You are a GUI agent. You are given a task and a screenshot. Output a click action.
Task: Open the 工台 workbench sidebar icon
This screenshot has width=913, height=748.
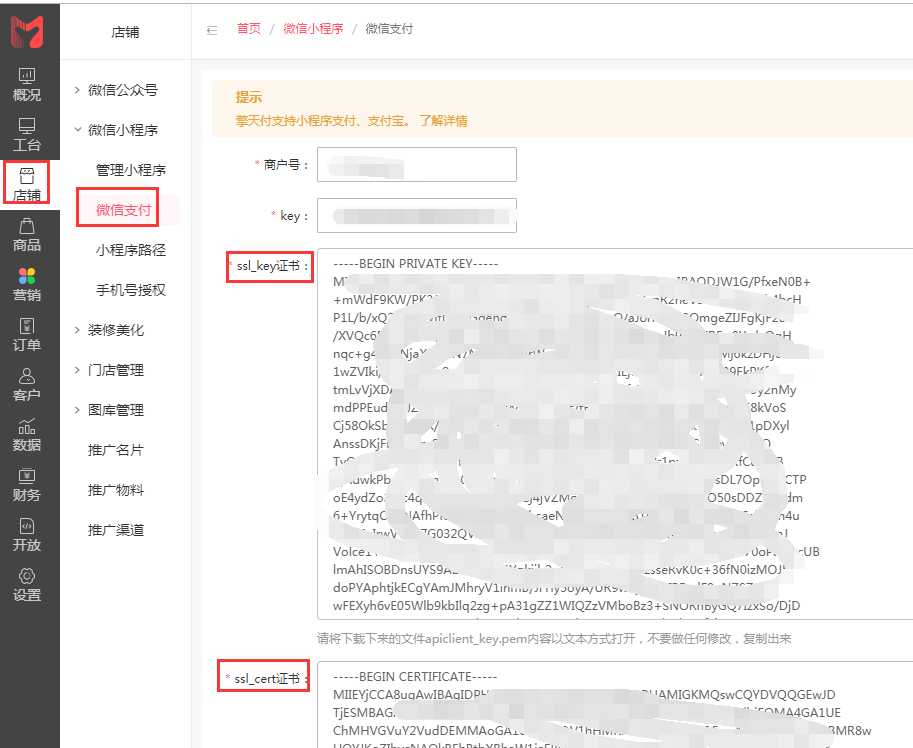point(27,135)
